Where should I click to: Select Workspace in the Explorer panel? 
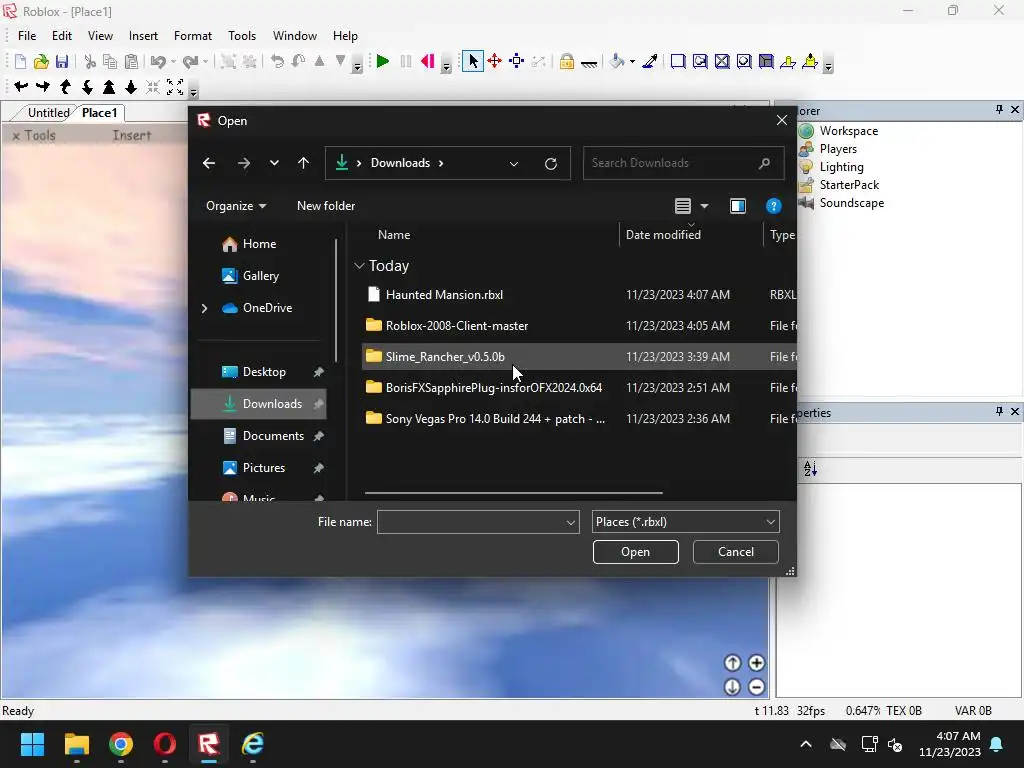coord(848,131)
